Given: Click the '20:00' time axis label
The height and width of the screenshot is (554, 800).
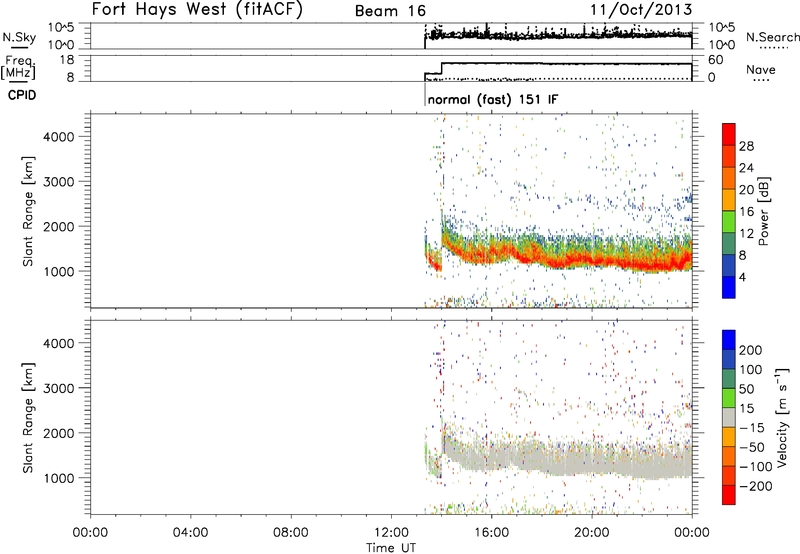Looking at the screenshot, I should tap(592, 533).
